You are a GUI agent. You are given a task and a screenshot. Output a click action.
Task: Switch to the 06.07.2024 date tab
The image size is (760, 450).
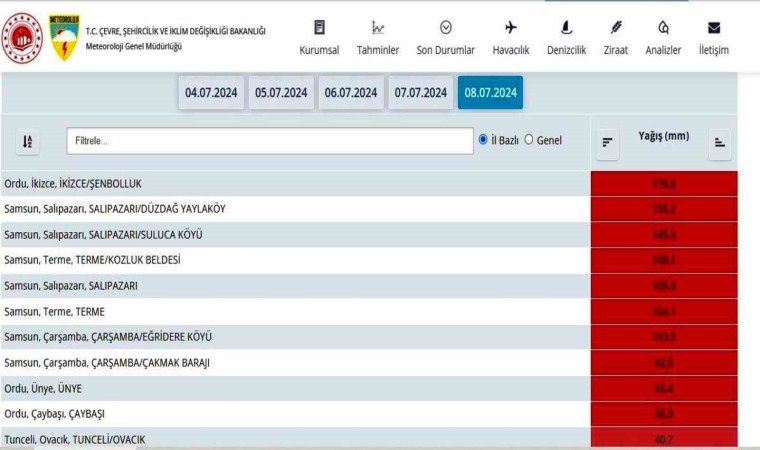tap(350, 93)
